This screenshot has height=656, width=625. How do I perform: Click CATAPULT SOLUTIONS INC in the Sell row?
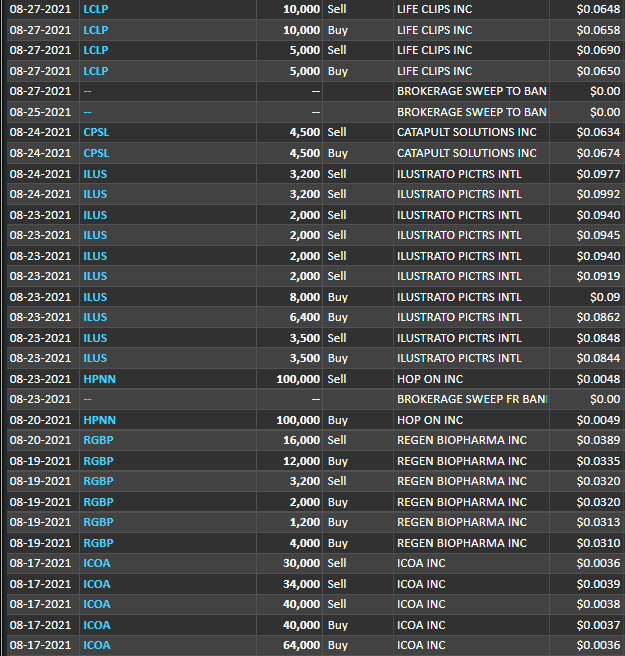click(467, 132)
